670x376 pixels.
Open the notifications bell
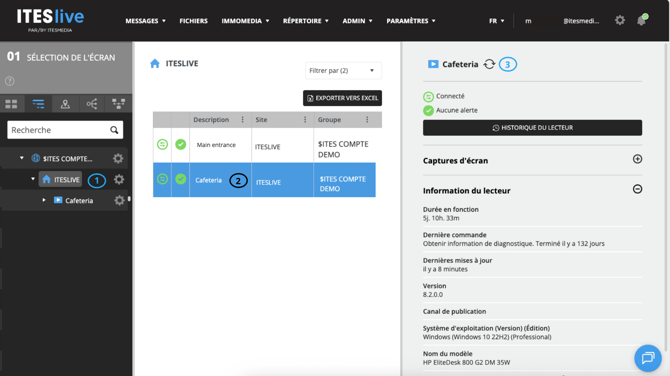click(642, 20)
